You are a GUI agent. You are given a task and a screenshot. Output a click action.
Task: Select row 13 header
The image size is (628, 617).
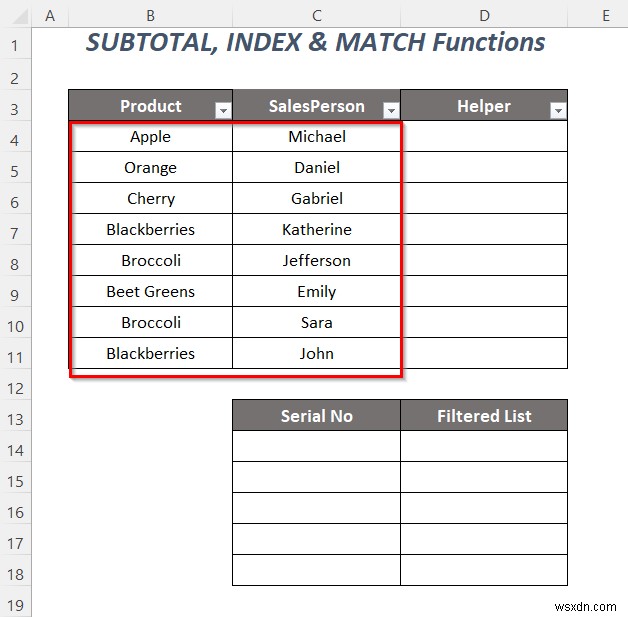pos(15,416)
